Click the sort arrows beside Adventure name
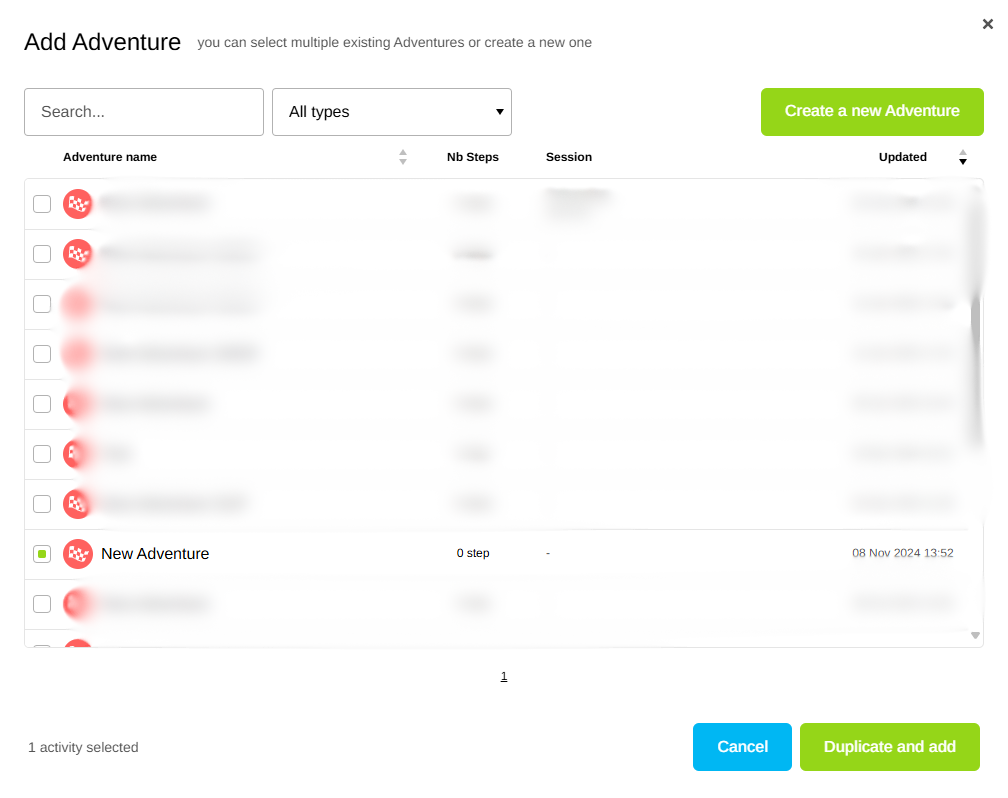1008x798 pixels. 403,157
